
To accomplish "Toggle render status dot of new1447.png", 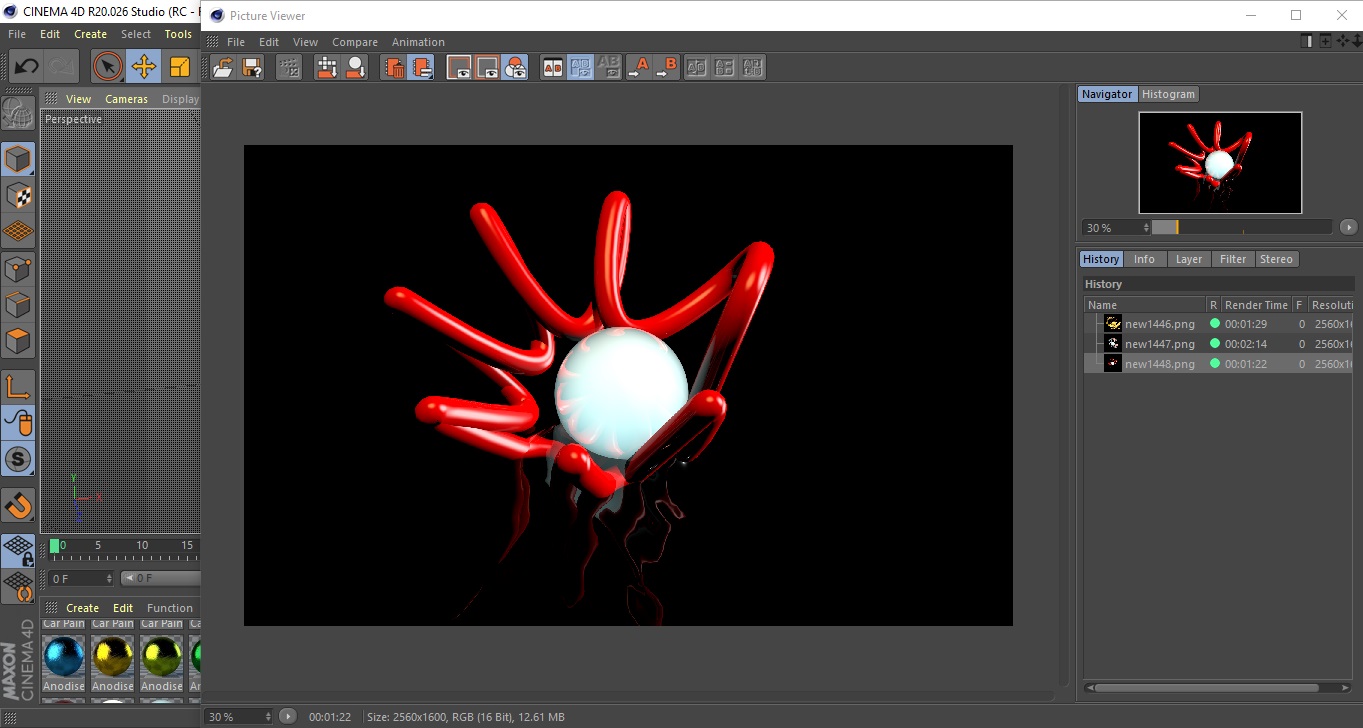I will (x=1214, y=344).
